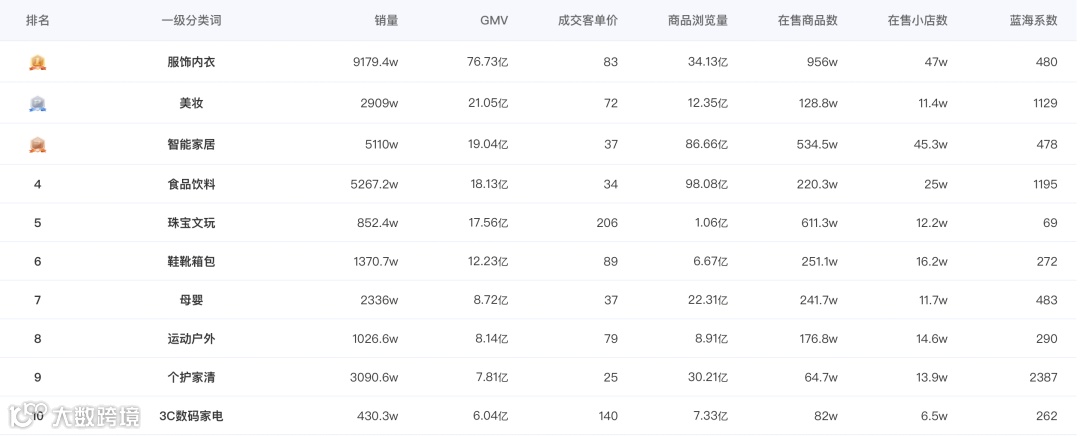The image size is (1080, 436).
Task: Sort by the 销量 column header
Action: (386, 21)
